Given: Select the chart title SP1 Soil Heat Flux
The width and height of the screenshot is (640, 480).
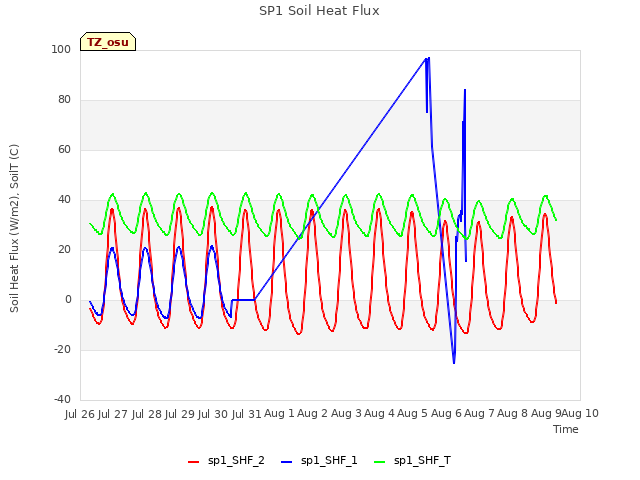Looking at the screenshot, I should pyautogui.click(x=319, y=11).
